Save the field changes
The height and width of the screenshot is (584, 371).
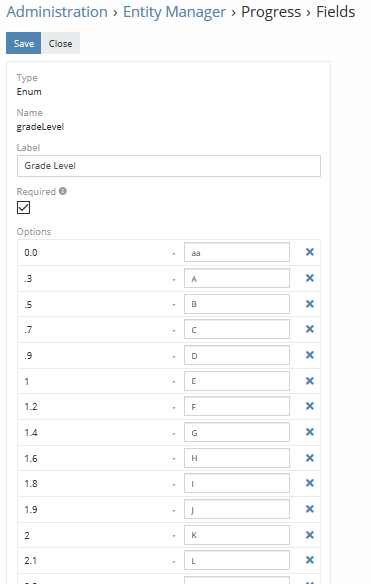tap(23, 43)
